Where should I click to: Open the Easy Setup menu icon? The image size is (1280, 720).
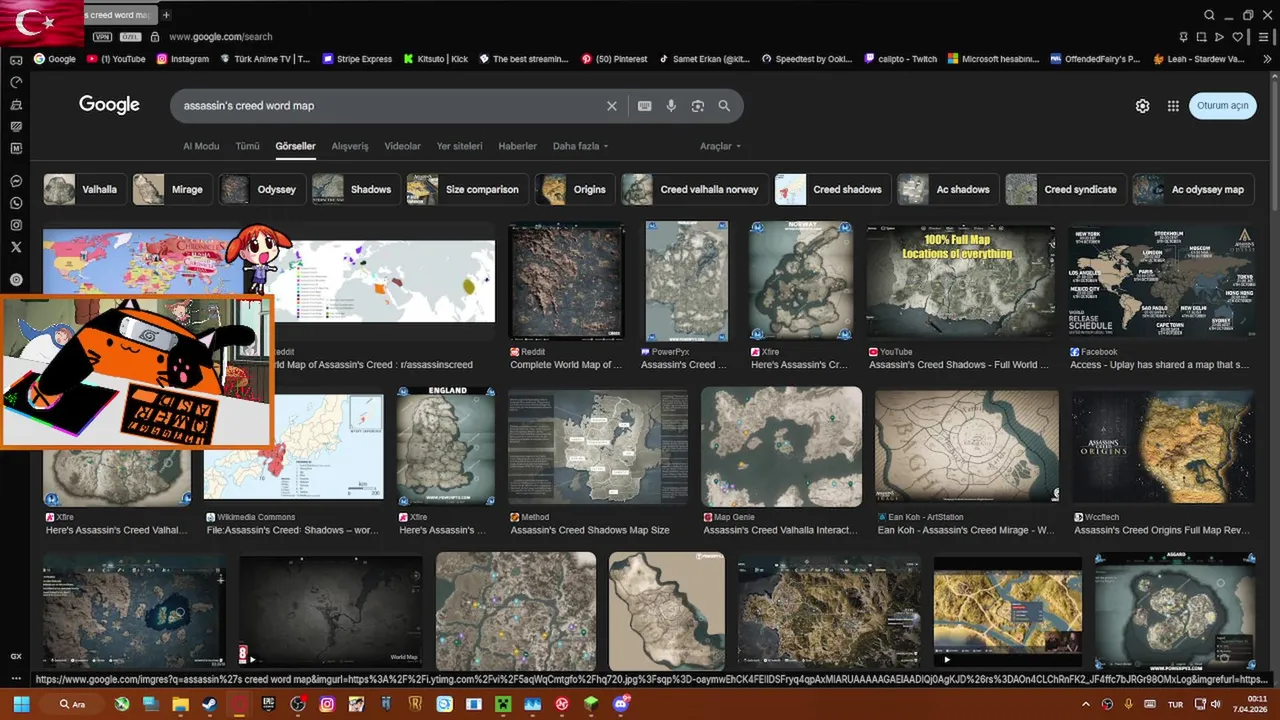(1264, 37)
